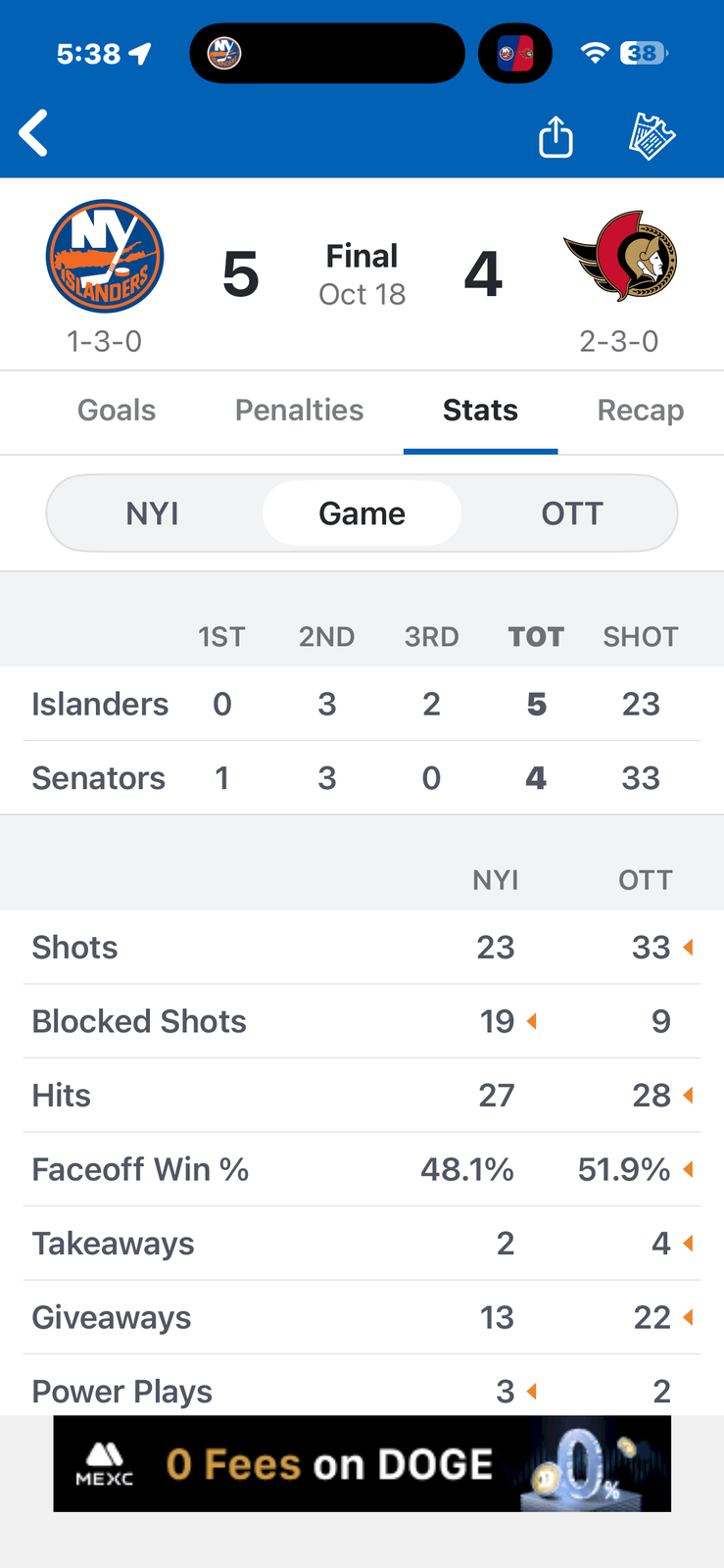Tap the Islanders row in period table
The height and width of the screenshot is (1568, 724).
362,704
